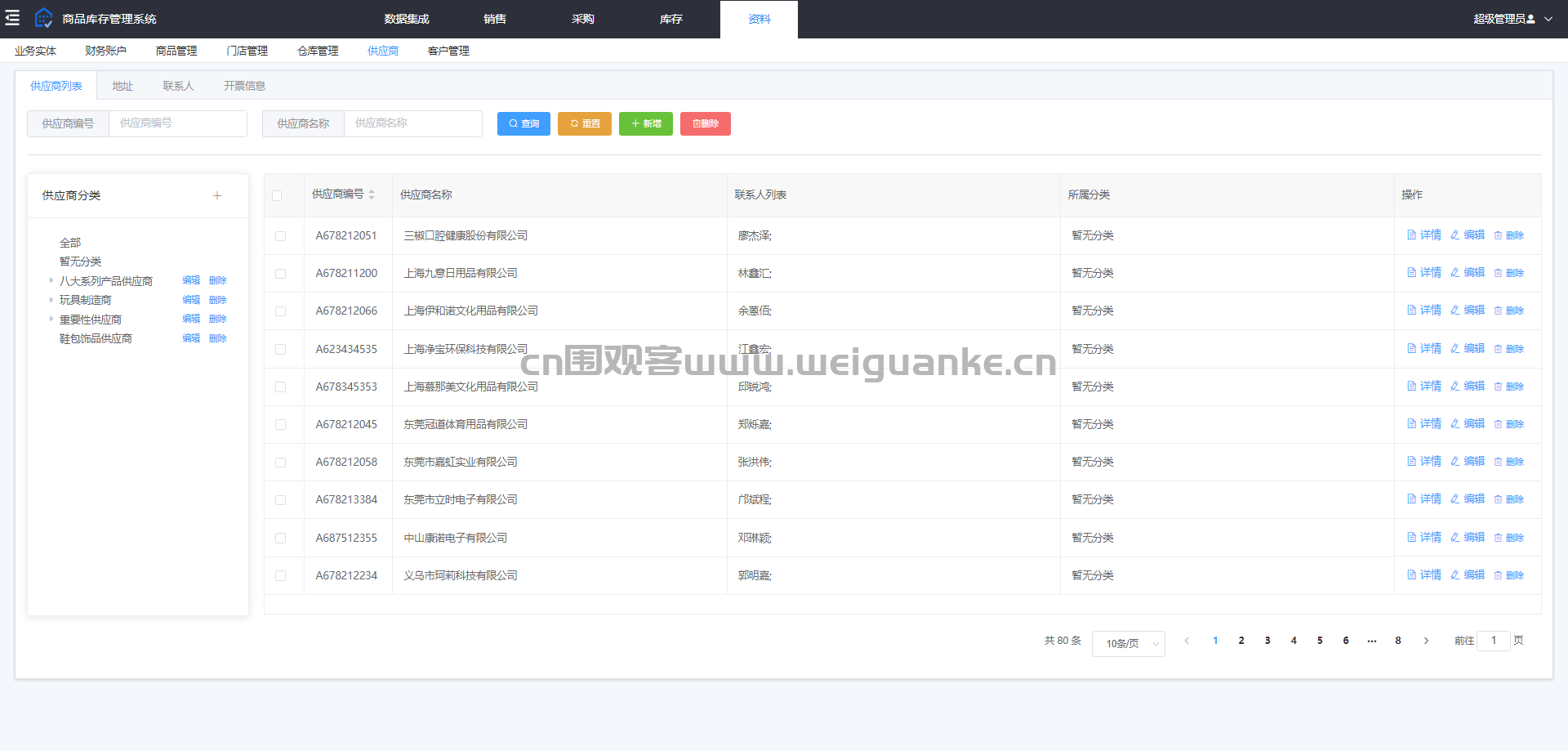The width and height of the screenshot is (1568, 751).
Task: Open the 销售 top menu
Action: (x=495, y=19)
